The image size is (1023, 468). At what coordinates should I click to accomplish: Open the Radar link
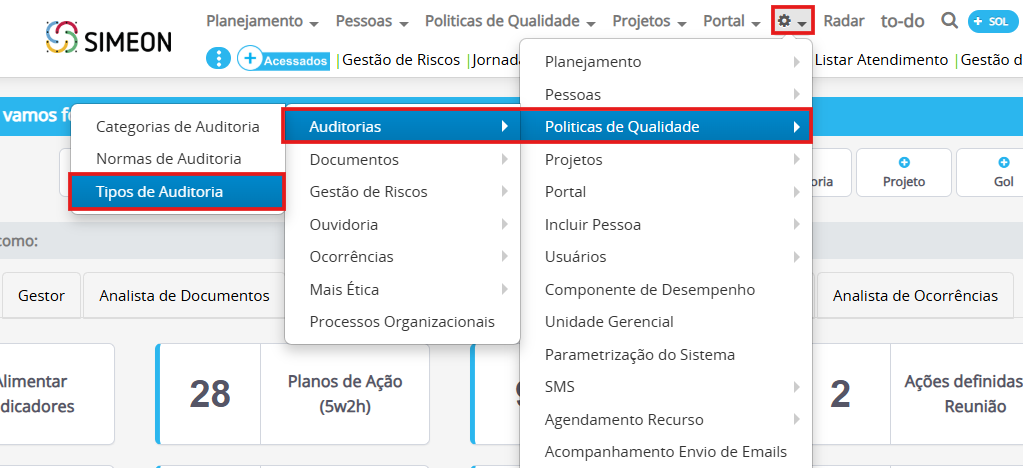coord(844,21)
